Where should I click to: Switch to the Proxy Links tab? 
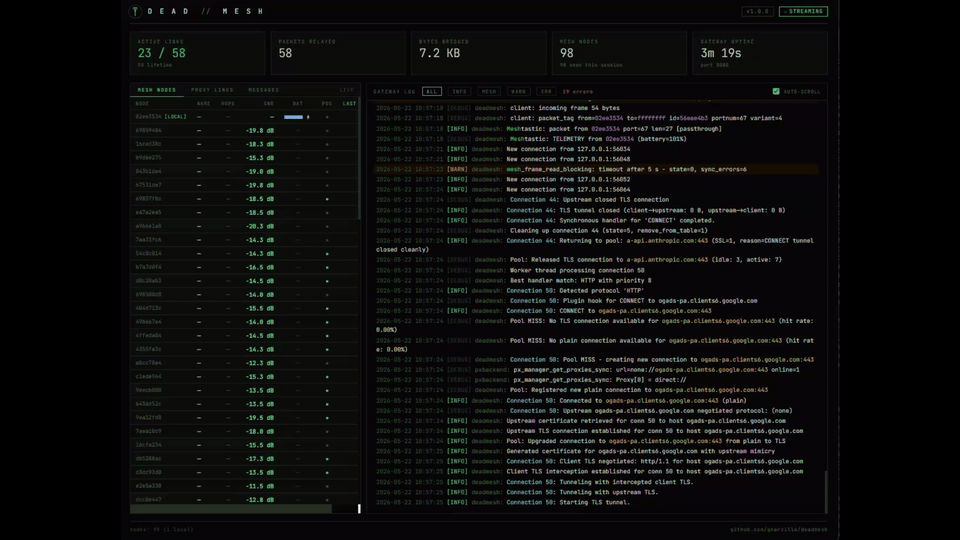(x=212, y=90)
